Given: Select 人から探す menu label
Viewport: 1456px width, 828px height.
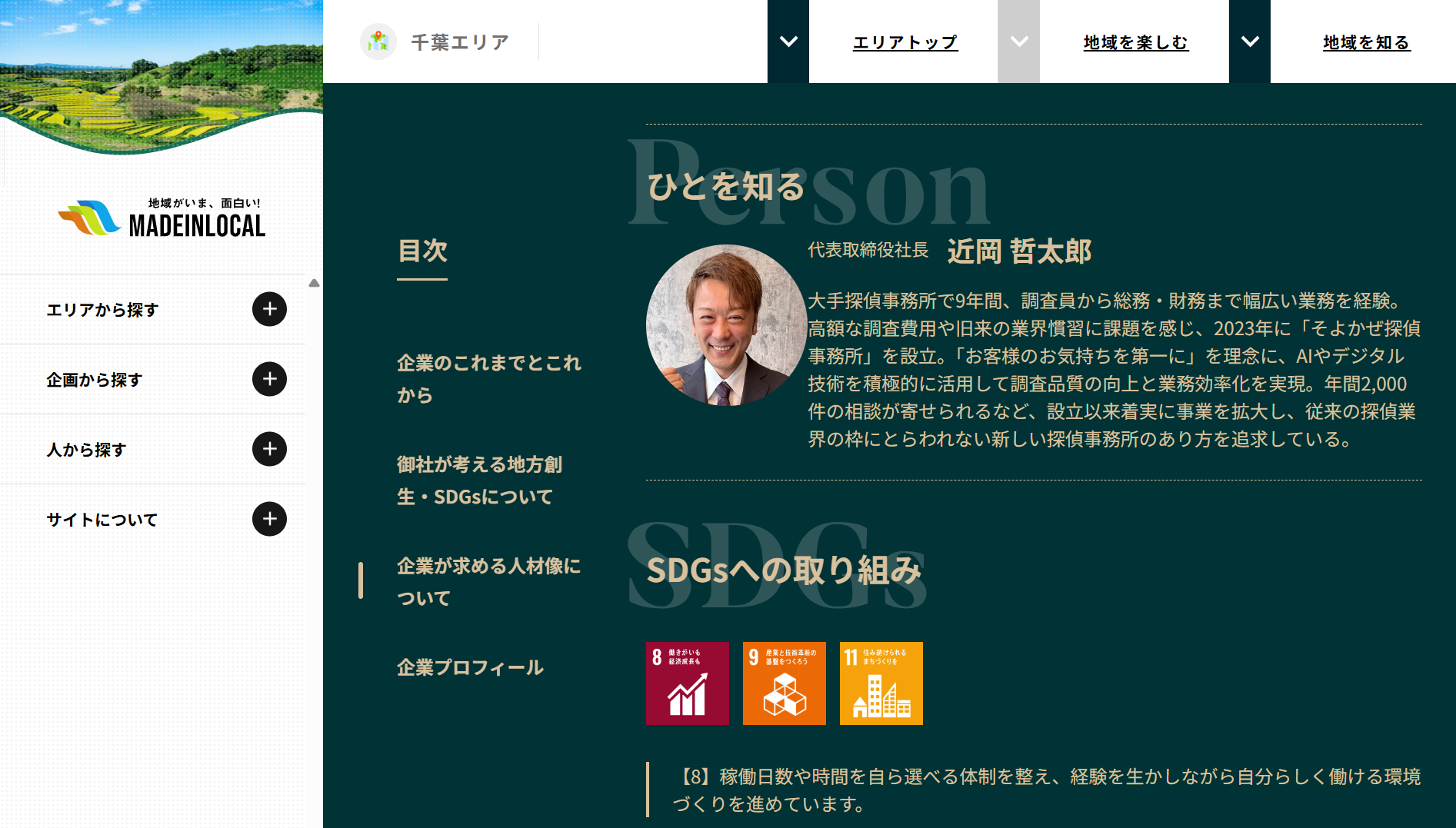Looking at the screenshot, I should pyautogui.click(x=86, y=449).
